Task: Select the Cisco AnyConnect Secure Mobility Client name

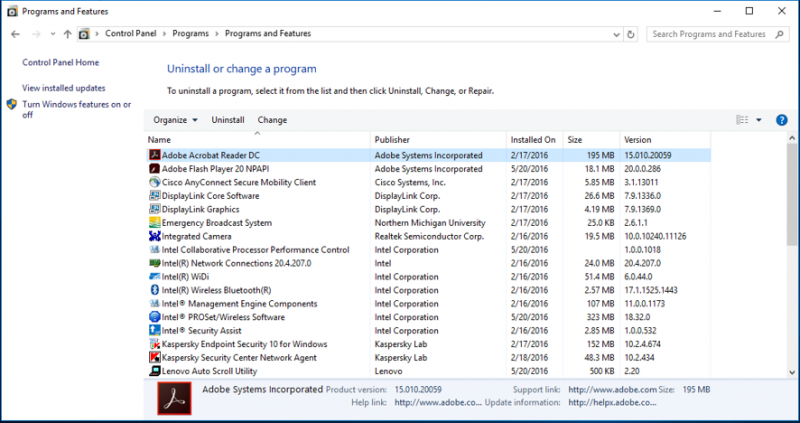Action: (x=239, y=182)
